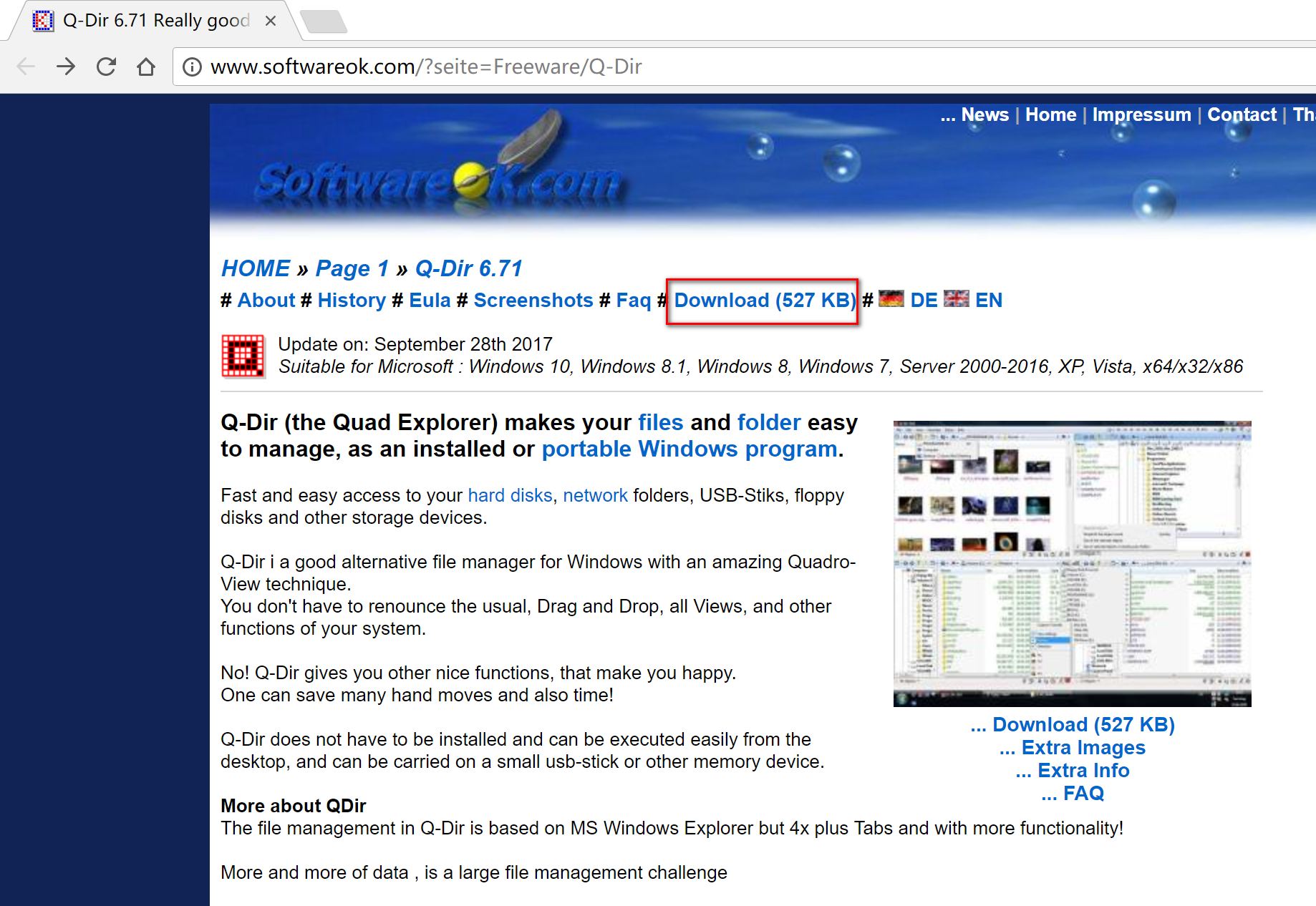Go to browser home via house icon

tap(146, 67)
